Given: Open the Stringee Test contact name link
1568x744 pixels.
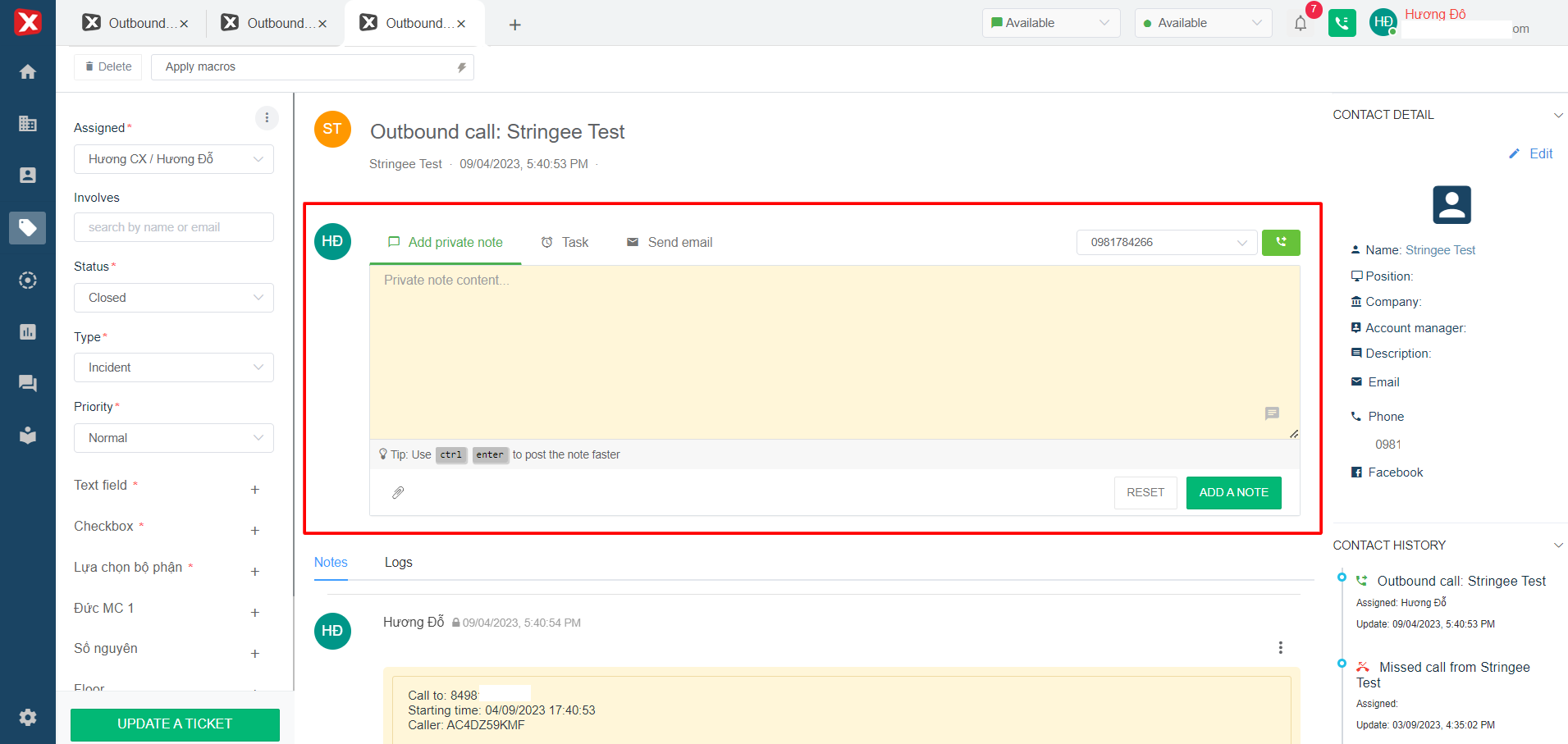Looking at the screenshot, I should coord(1440,250).
